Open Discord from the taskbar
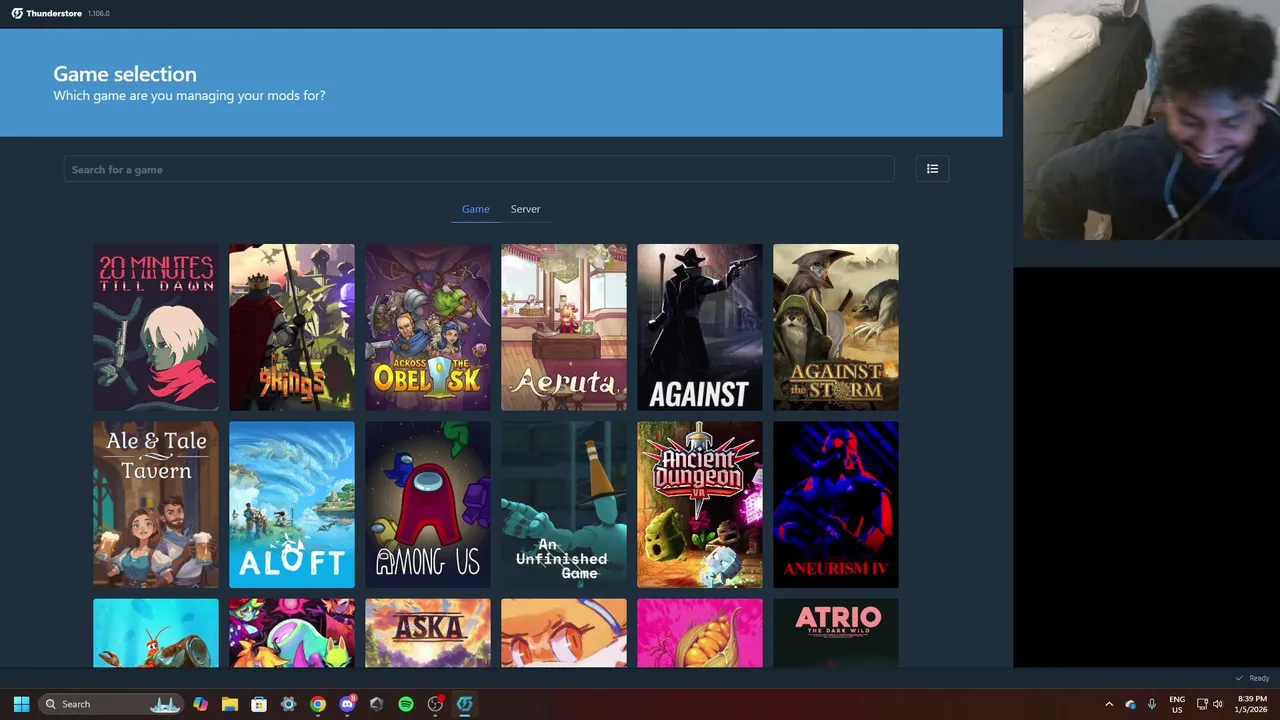The image size is (1280, 720). pyautogui.click(x=347, y=704)
